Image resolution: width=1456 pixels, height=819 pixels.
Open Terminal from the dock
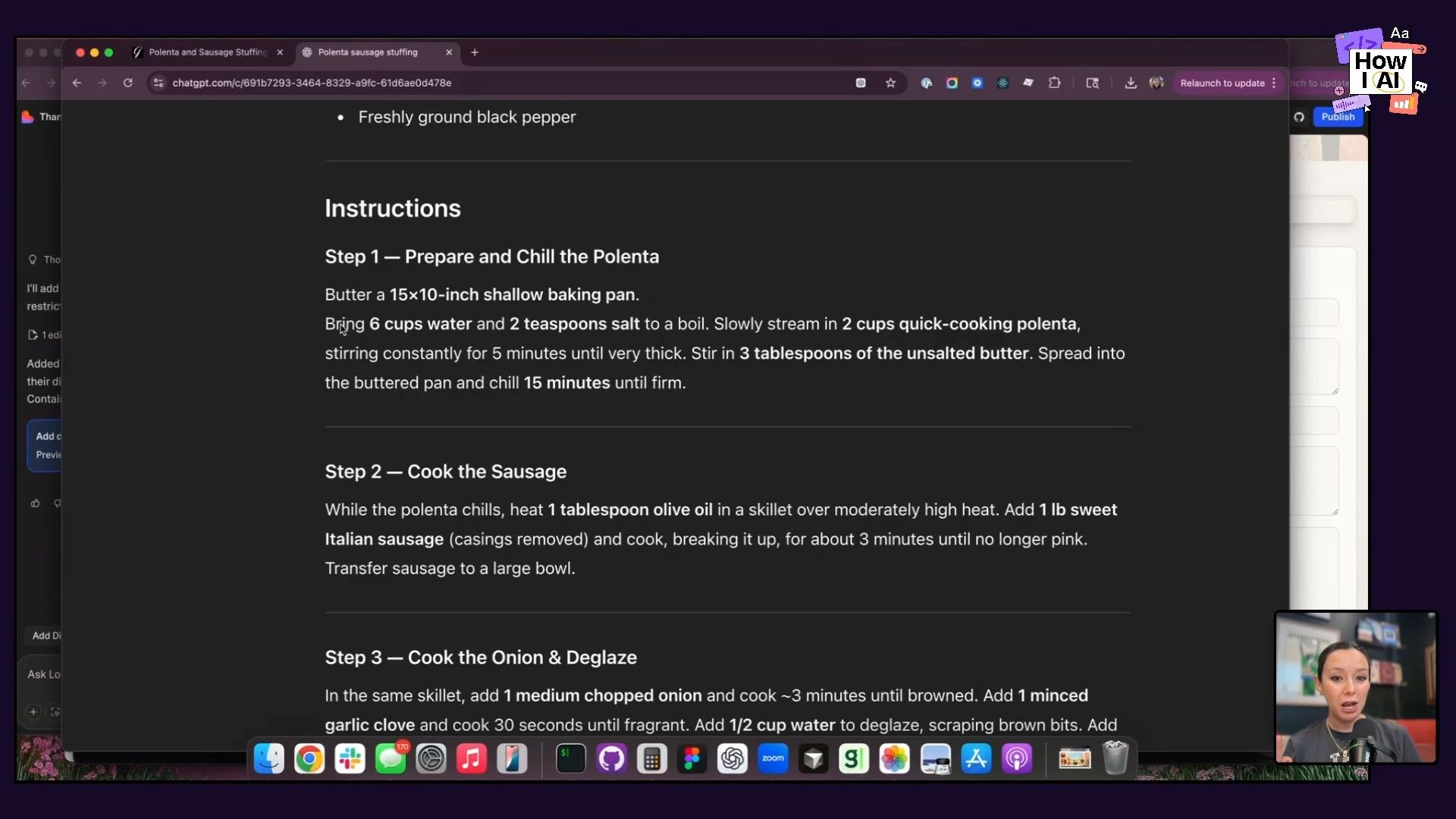570,758
